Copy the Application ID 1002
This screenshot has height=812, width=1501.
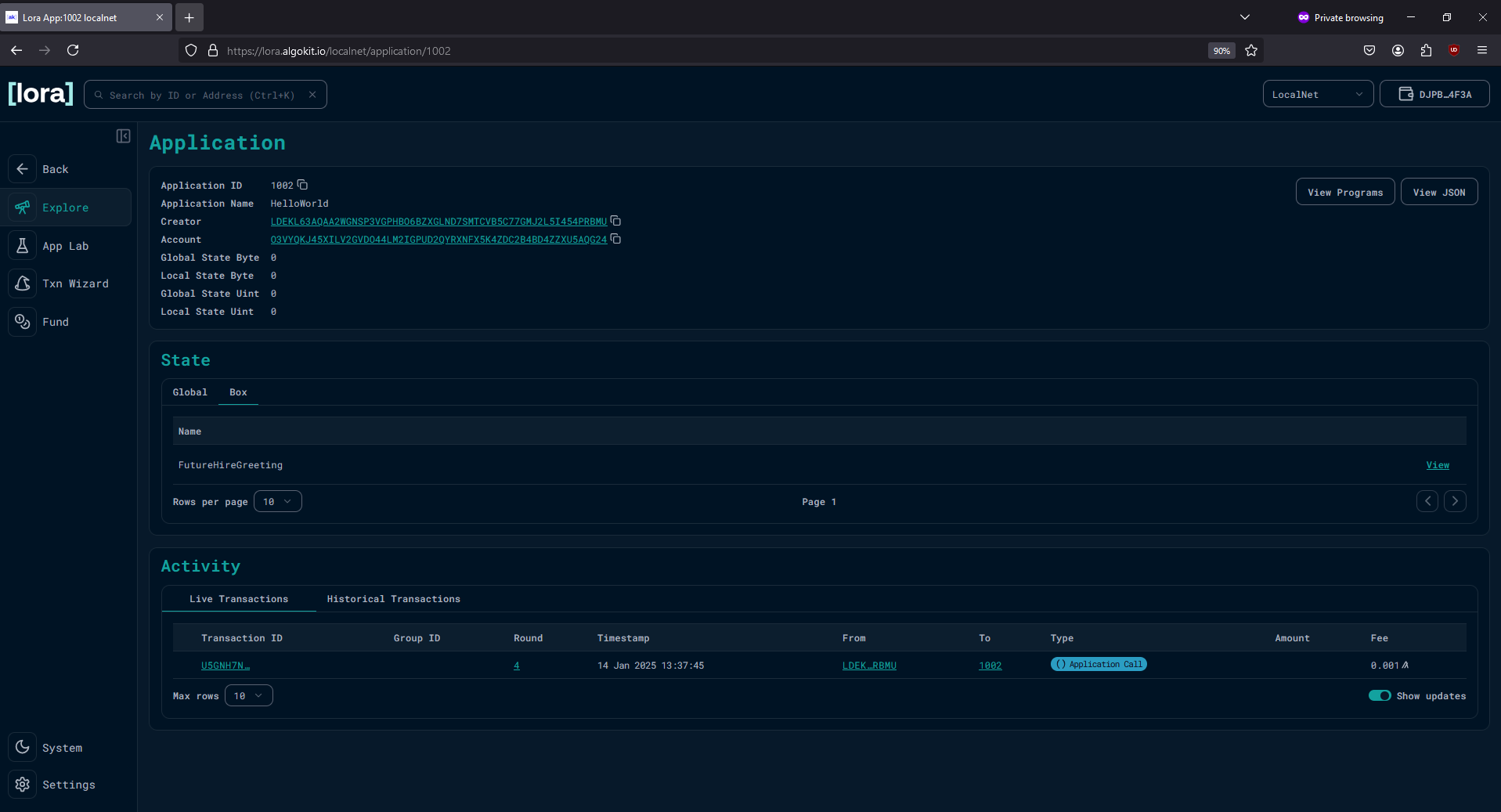tap(303, 185)
